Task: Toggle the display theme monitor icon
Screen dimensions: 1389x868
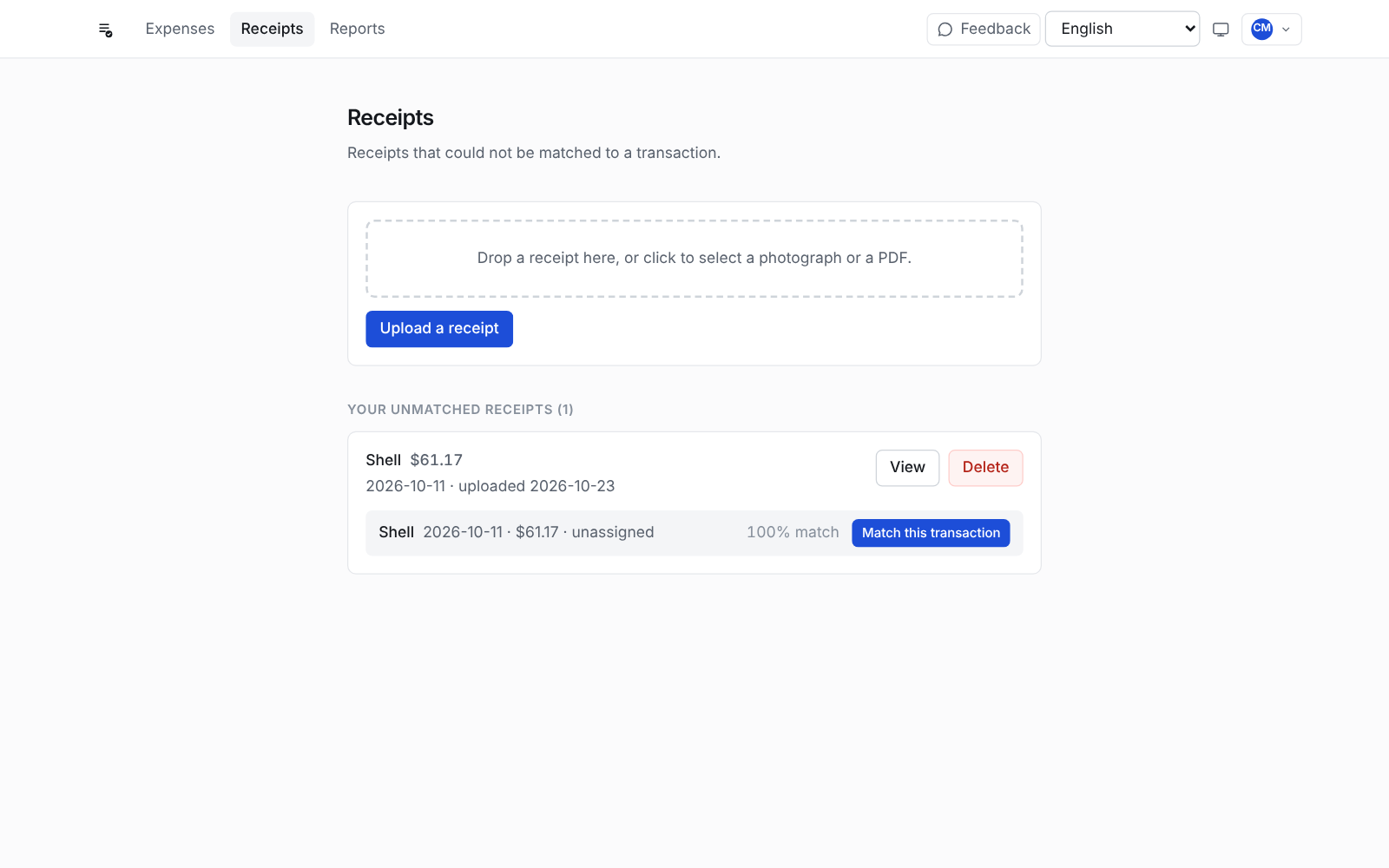Action: click(x=1221, y=30)
